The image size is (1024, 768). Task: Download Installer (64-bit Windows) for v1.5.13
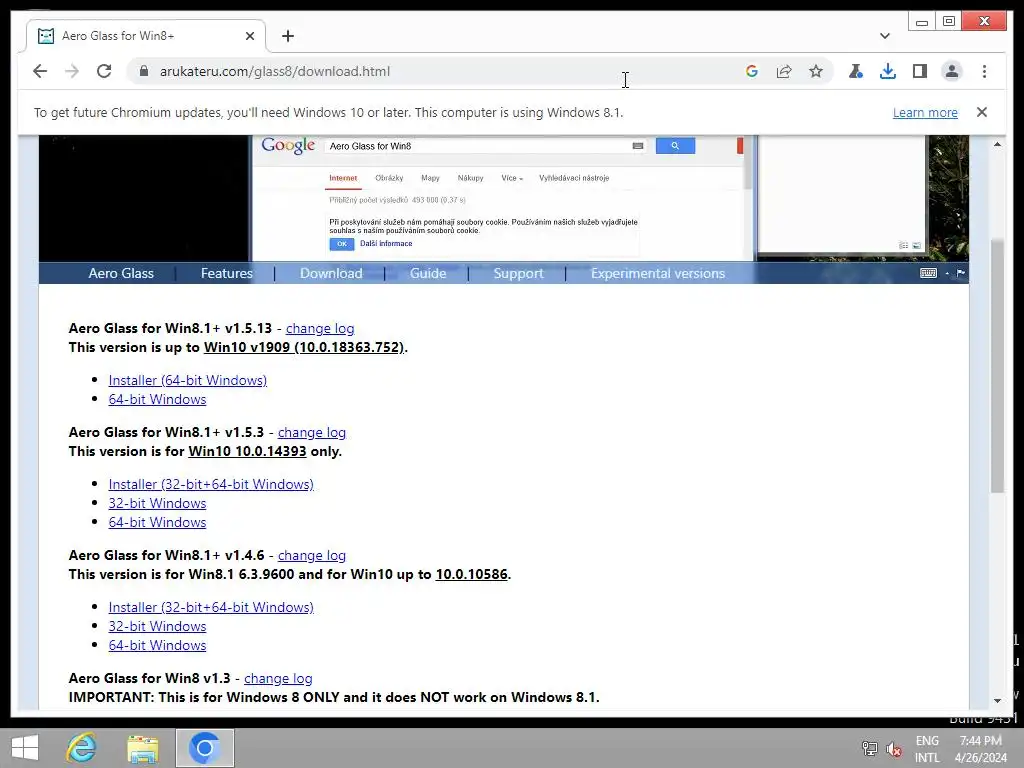pos(187,380)
